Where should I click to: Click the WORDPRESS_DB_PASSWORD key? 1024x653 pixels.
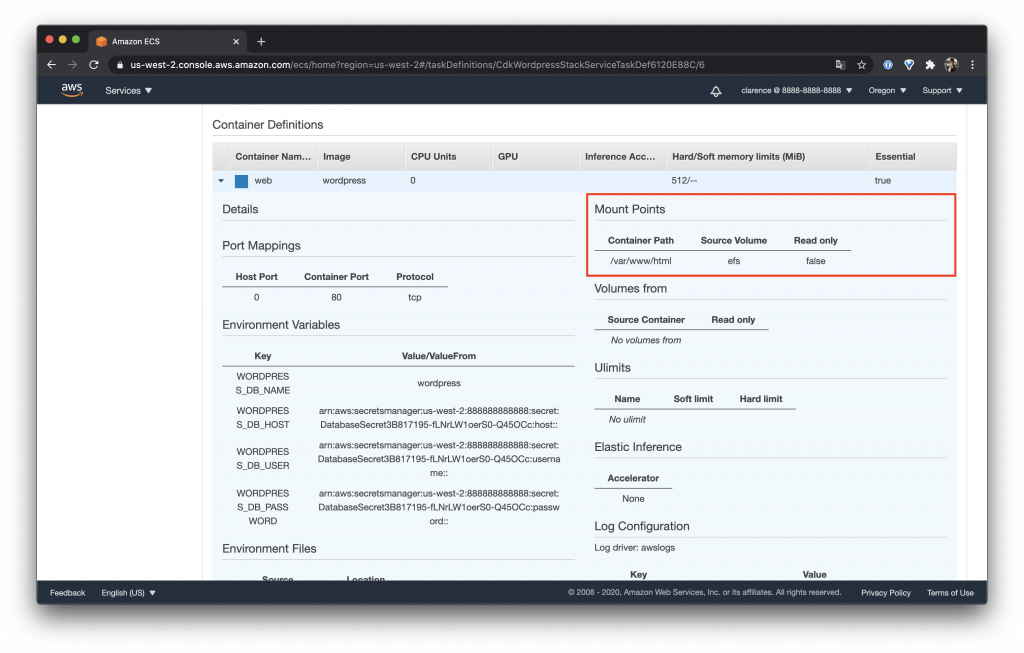[x=263, y=507]
